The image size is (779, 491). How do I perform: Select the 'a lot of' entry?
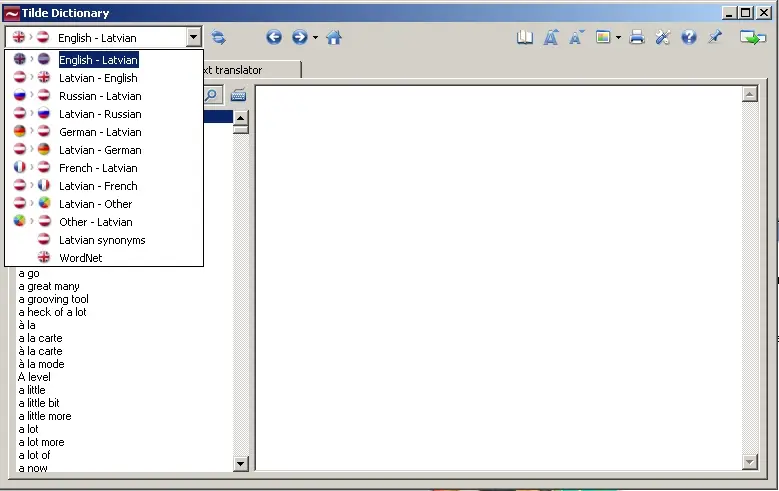coord(34,455)
